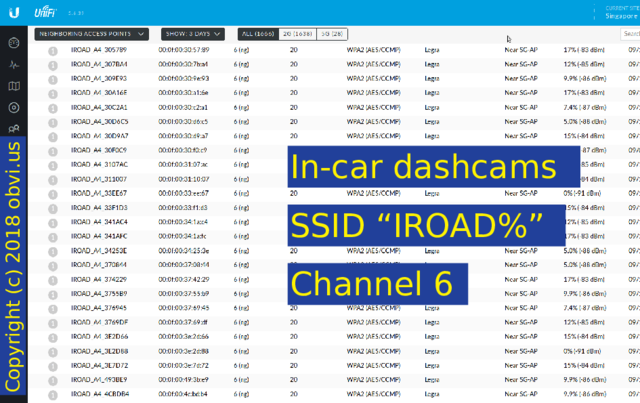Click the status icon for IROAD_A4_30A16E

[x=53, y=94]
